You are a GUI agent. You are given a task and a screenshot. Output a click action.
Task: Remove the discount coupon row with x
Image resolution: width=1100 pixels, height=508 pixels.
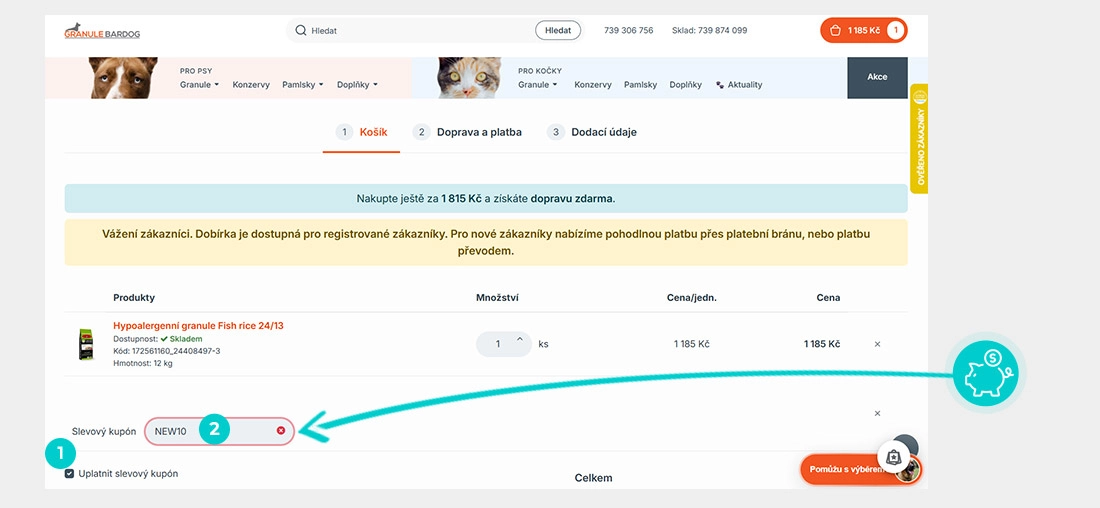[x=877, y=413]
